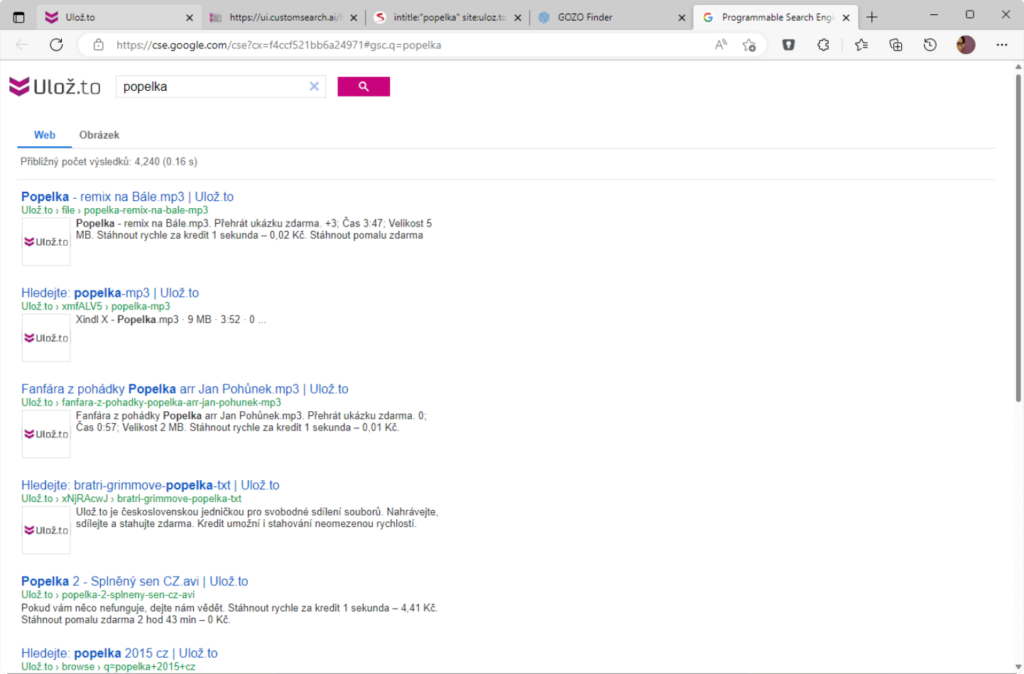Viewport: 1024px width, 674px height.
Task: Click the browser address bar URL
Action: coord(279,45)
